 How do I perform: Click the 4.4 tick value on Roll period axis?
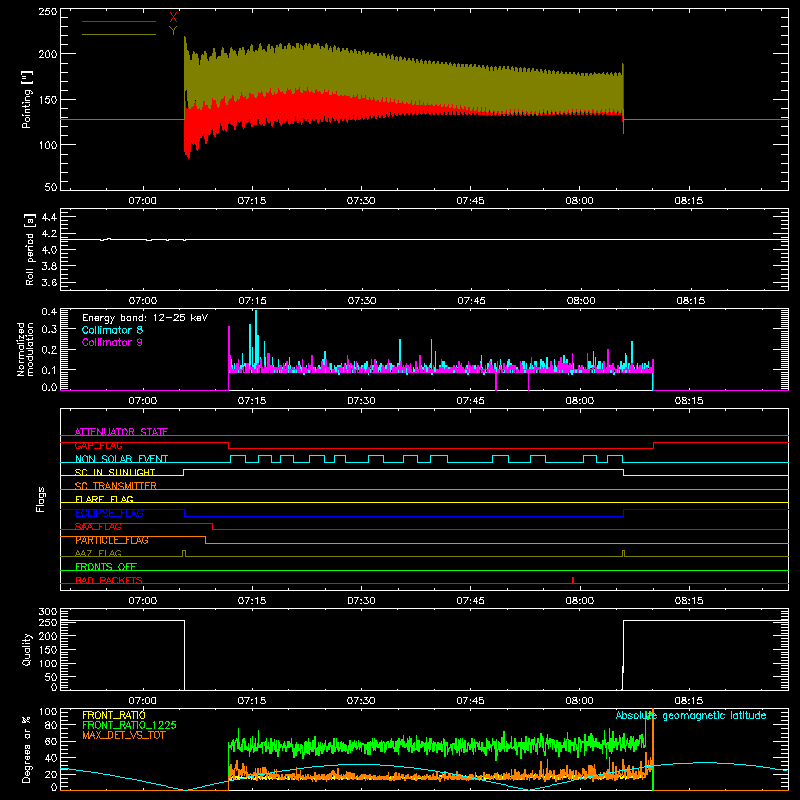click(x=49, y=217)
